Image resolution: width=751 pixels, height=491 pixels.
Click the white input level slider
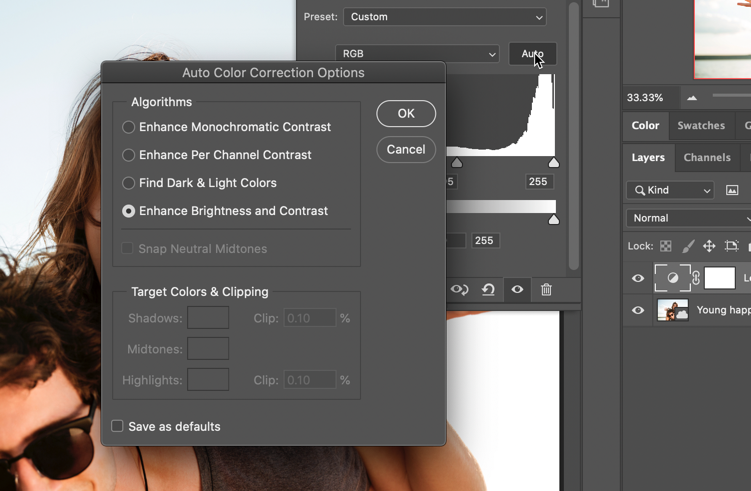coord(554,162)
